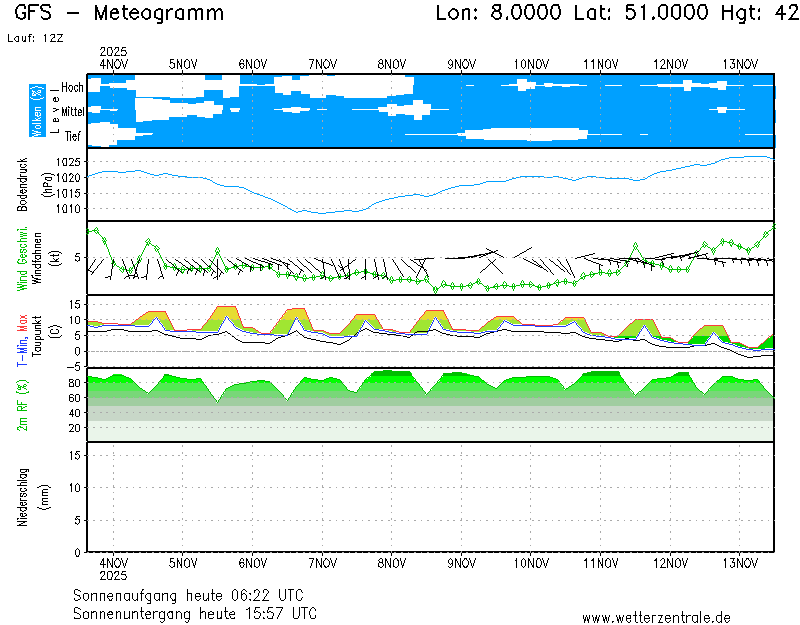Screen dimensions: 800x625
Task: Click the Mittel cloud level label
Action: [x=73, y=112]
